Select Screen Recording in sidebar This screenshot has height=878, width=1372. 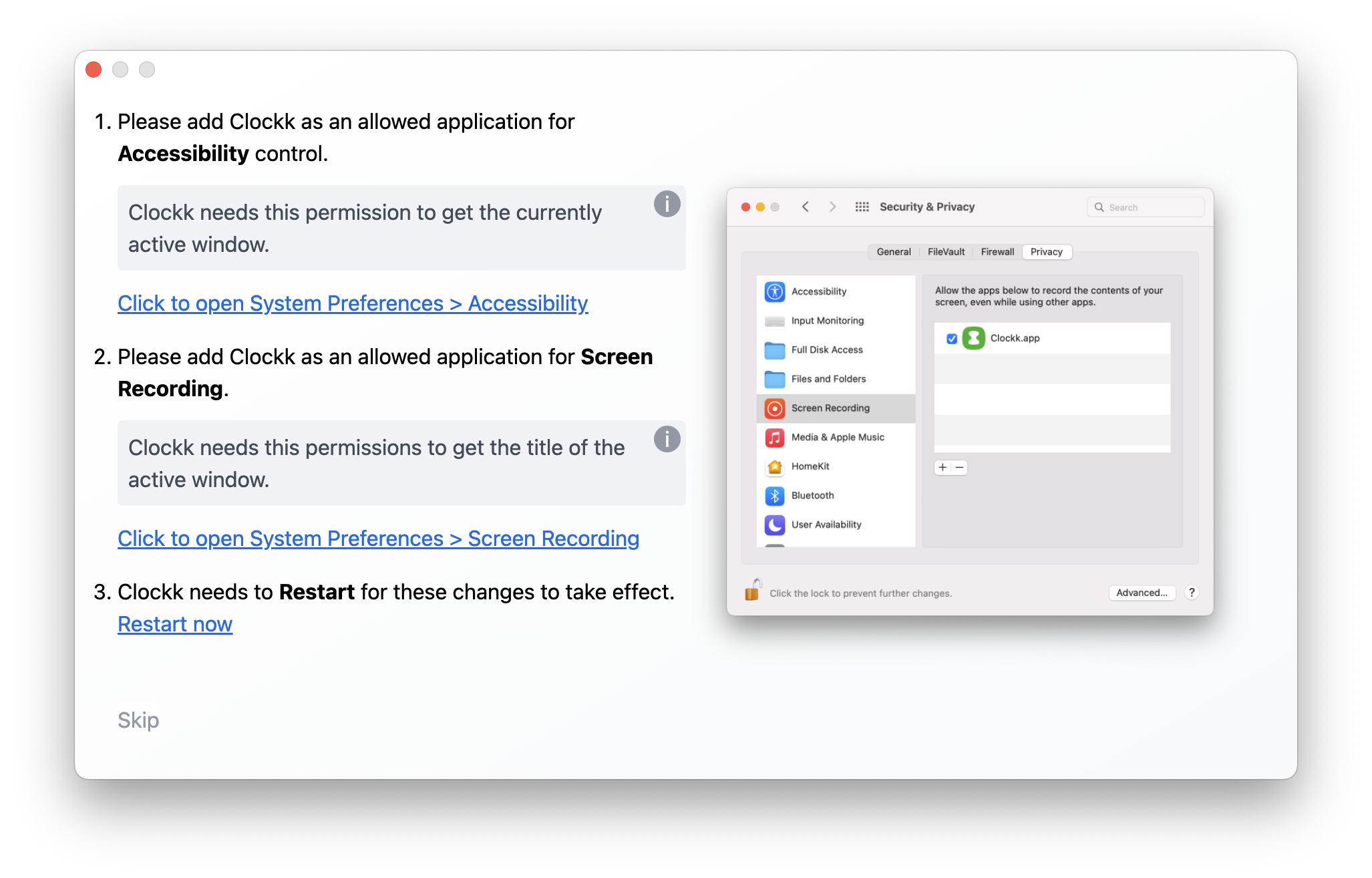point(830,408)
